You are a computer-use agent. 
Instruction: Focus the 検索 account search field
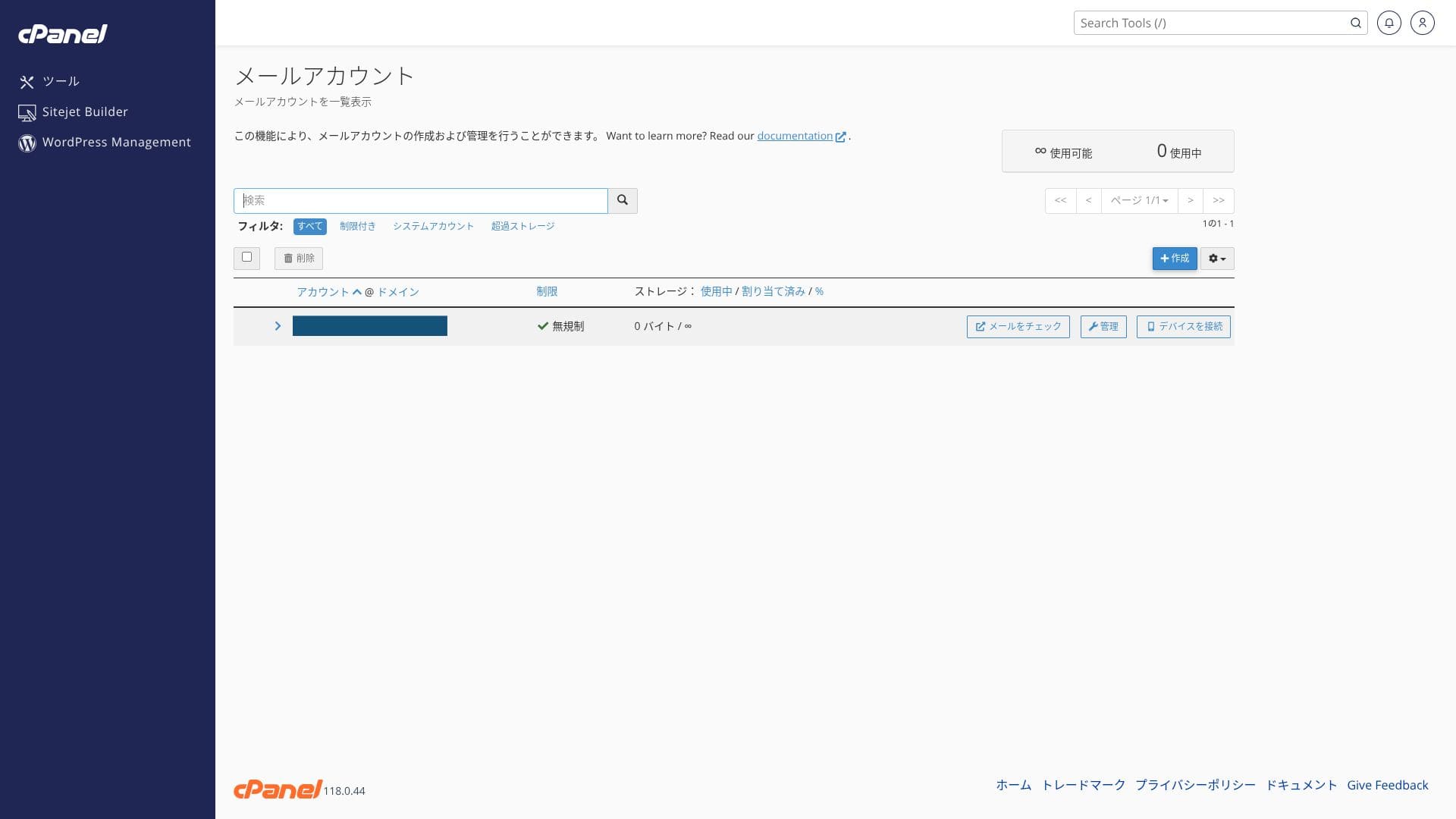[421, 200]
